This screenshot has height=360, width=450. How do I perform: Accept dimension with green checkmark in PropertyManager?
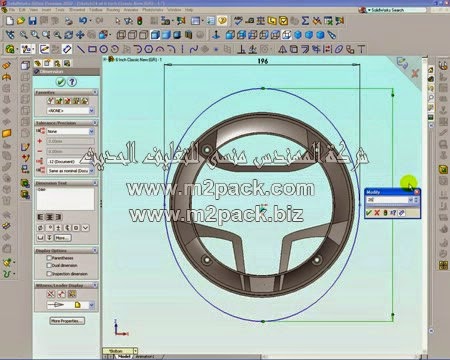(60, 82)
